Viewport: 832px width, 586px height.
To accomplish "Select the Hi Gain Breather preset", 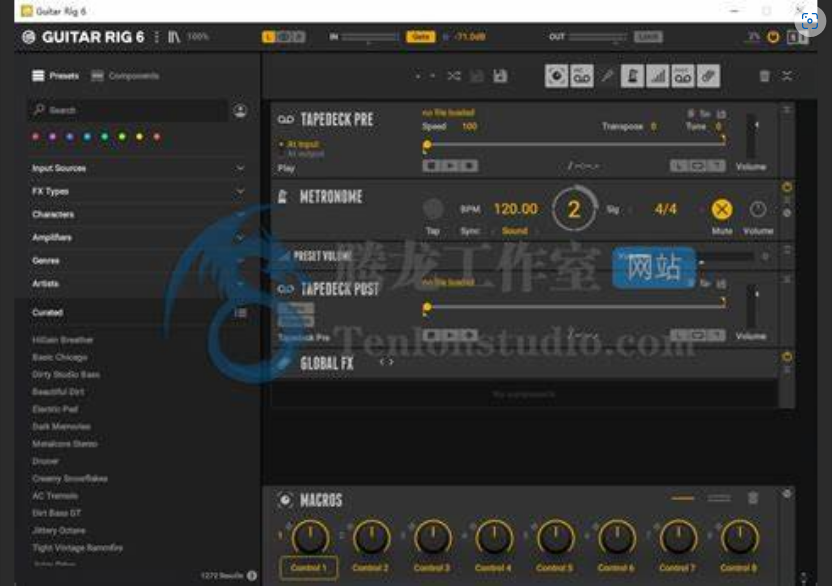I will (x=63, y=340).
